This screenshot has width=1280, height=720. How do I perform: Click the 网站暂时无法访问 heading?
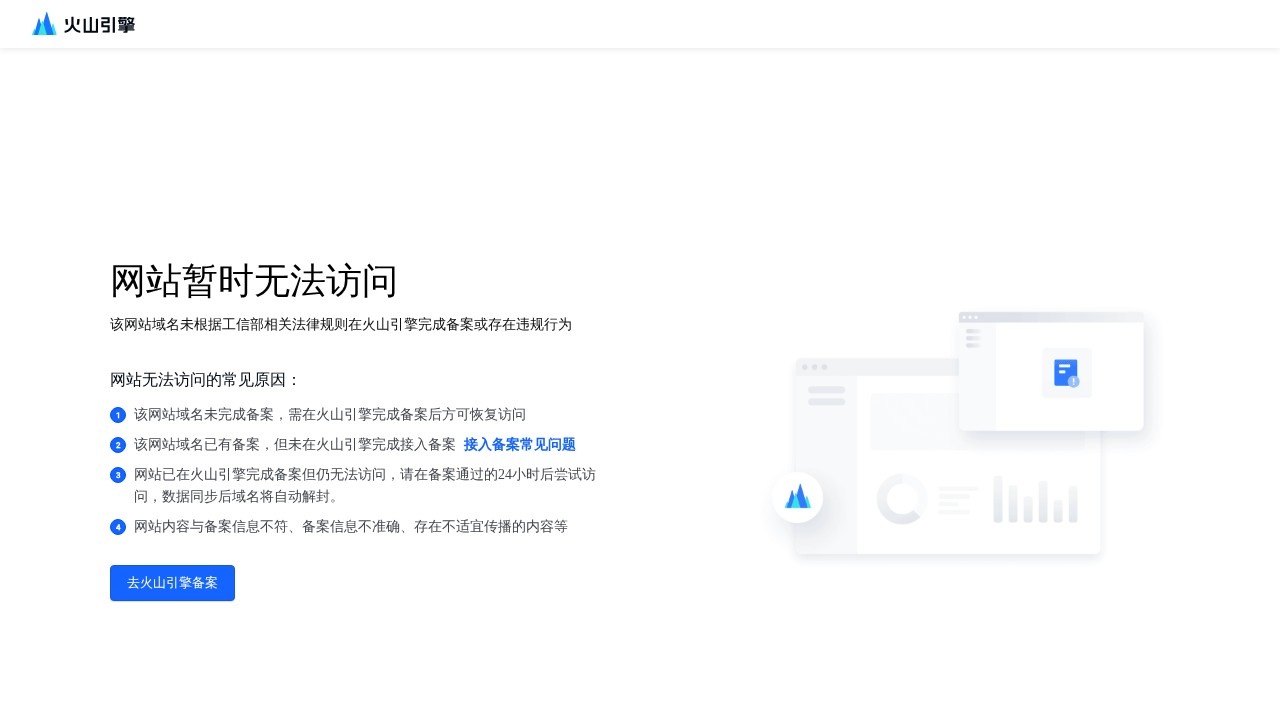pos(254,281)
